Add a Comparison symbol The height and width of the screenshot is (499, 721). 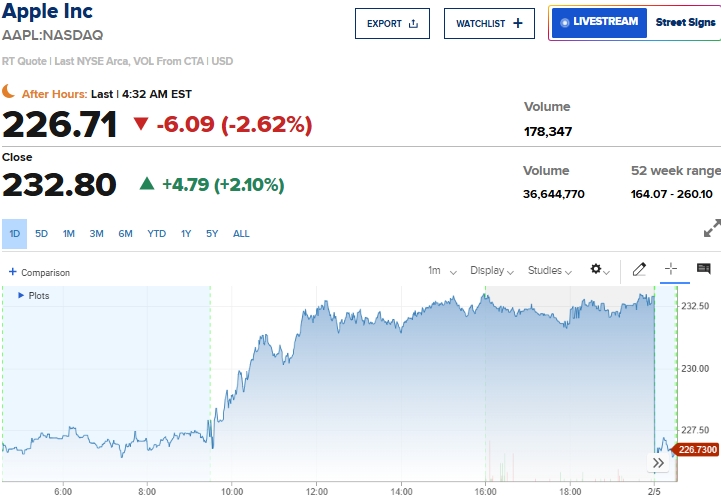[40, 272]
